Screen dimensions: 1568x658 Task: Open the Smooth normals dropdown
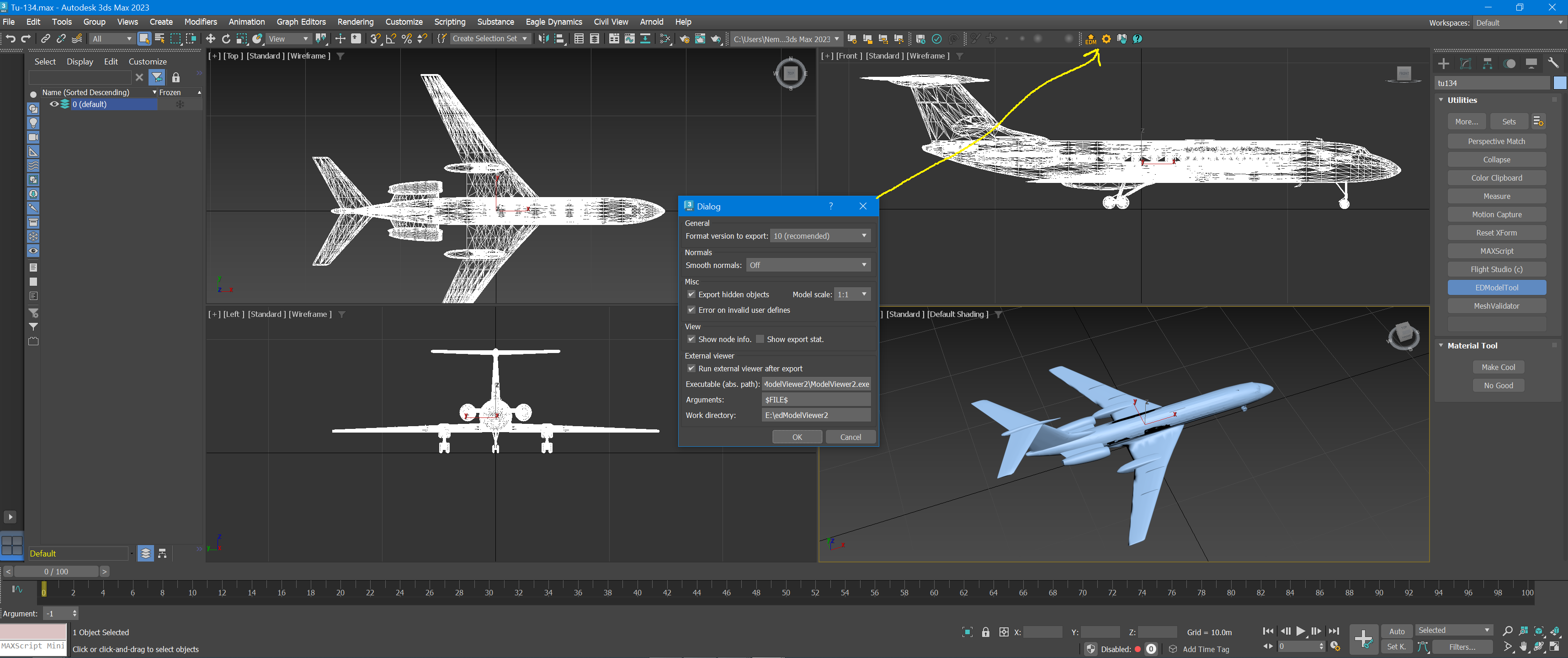pyautogui.click(x=808, y=265)
